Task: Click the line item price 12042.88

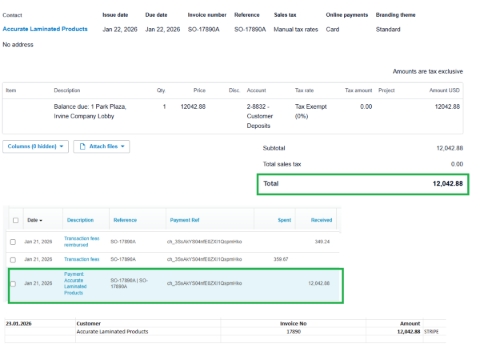Action: [193, 107]
